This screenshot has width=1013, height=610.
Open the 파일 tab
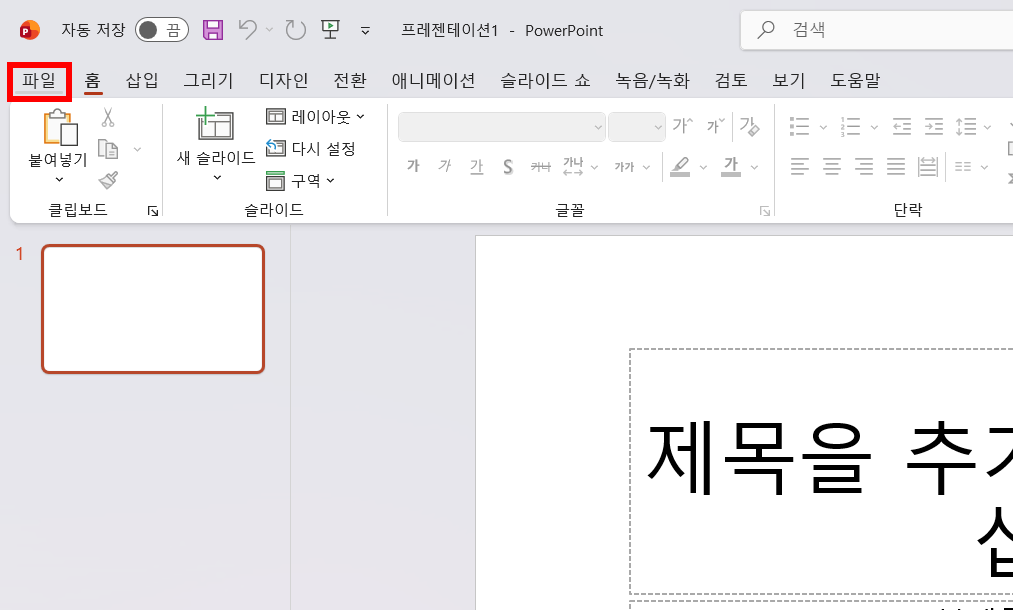pos(39,81)
